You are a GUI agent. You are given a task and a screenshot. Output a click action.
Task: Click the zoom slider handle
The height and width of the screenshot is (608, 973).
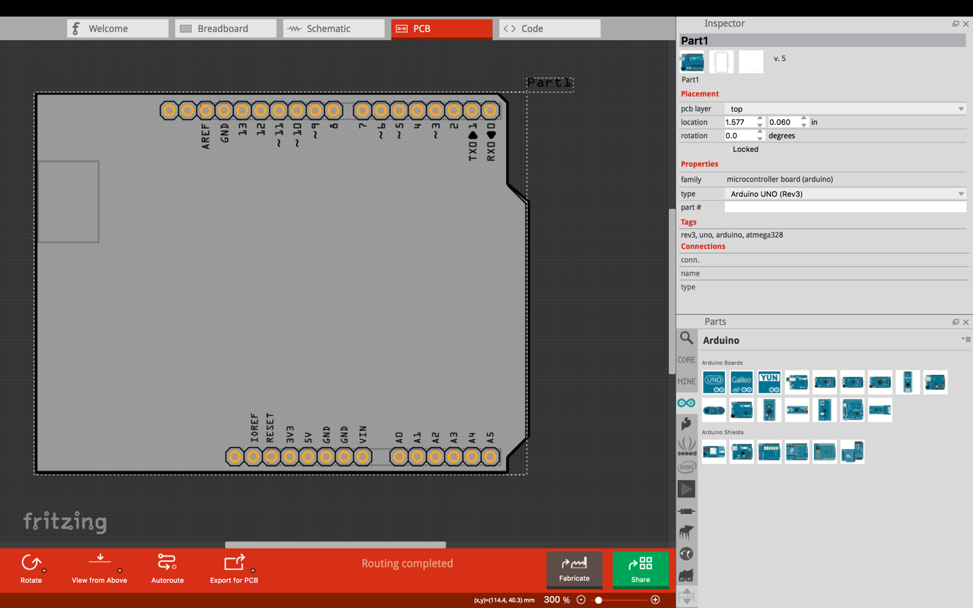point(598,600)
